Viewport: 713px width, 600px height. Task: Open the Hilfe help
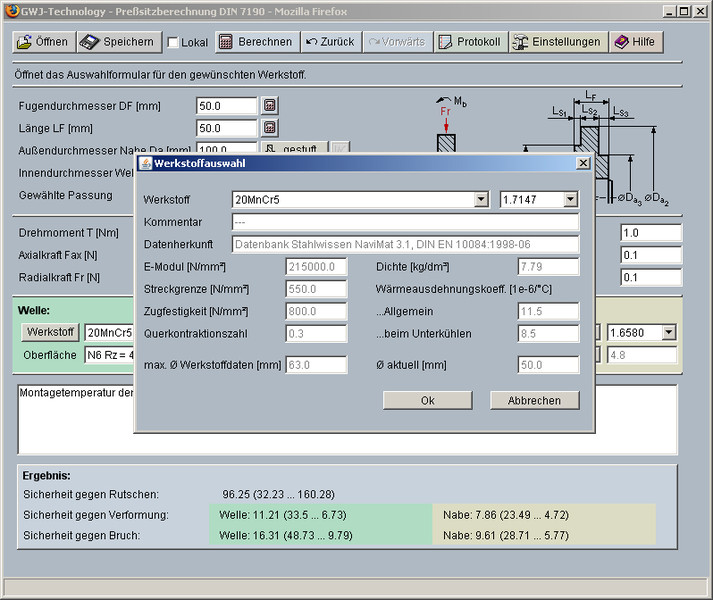[635, 42]
